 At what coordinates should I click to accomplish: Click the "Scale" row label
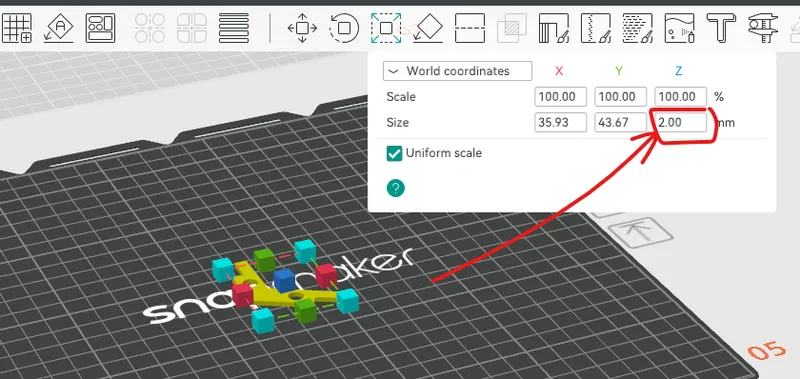click(x=401, y=97)
